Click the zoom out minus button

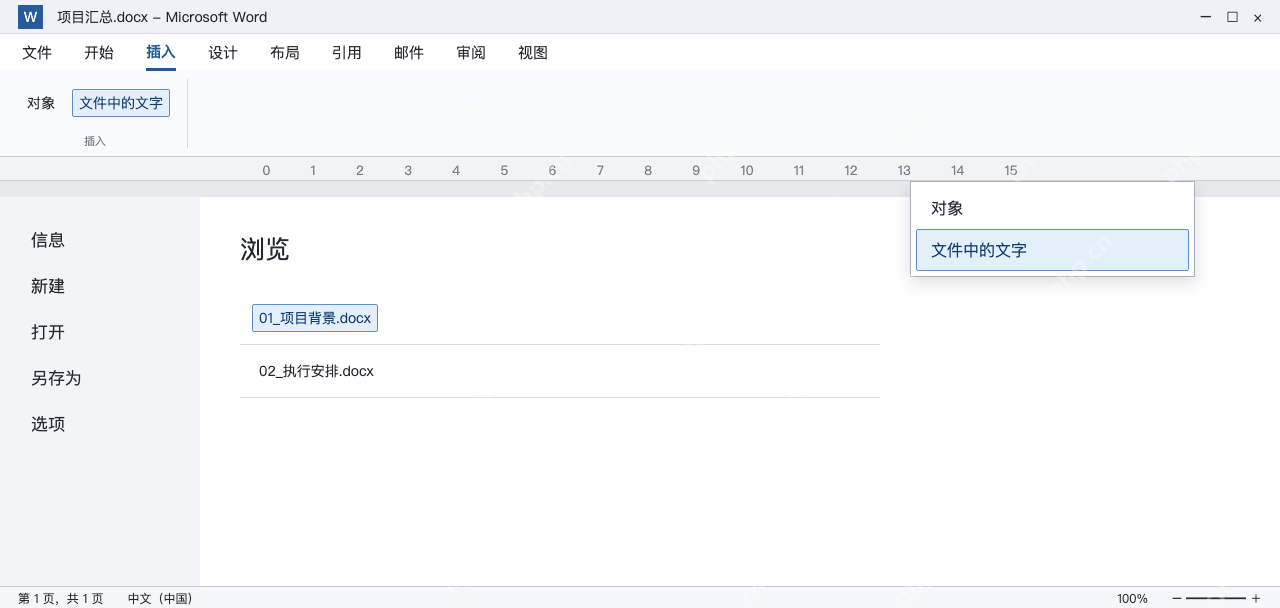pyautogui.click(x=1177, y=599)
